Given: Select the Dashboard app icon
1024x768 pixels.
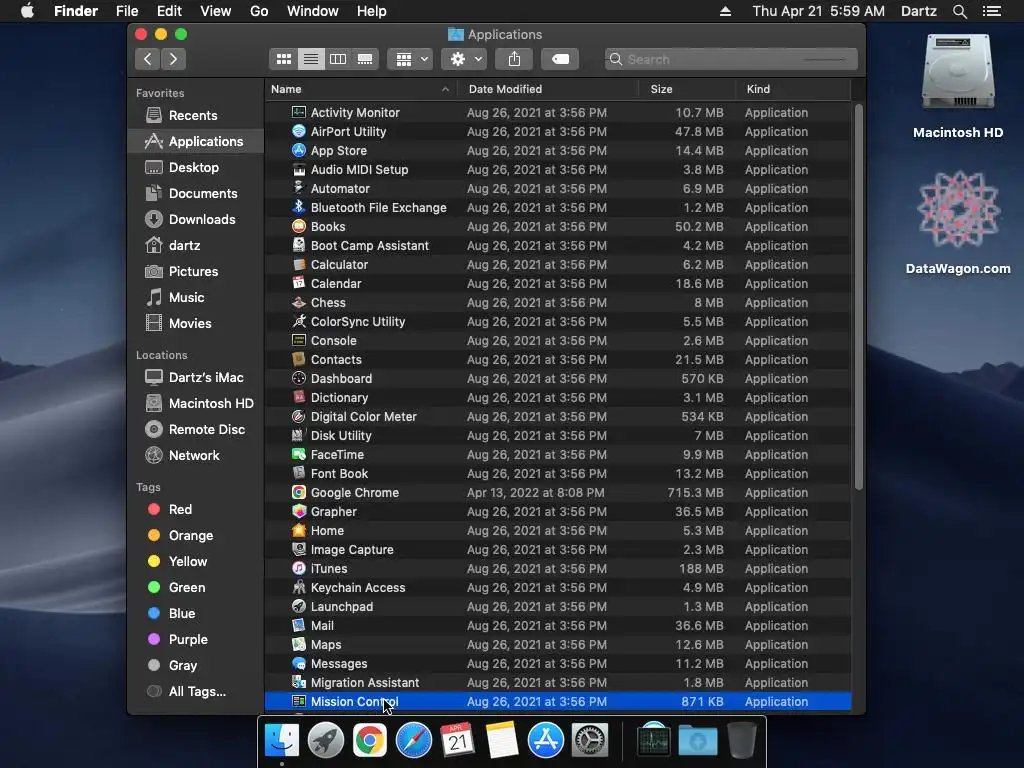Looking at the screenshot, I should coord(298,378).
